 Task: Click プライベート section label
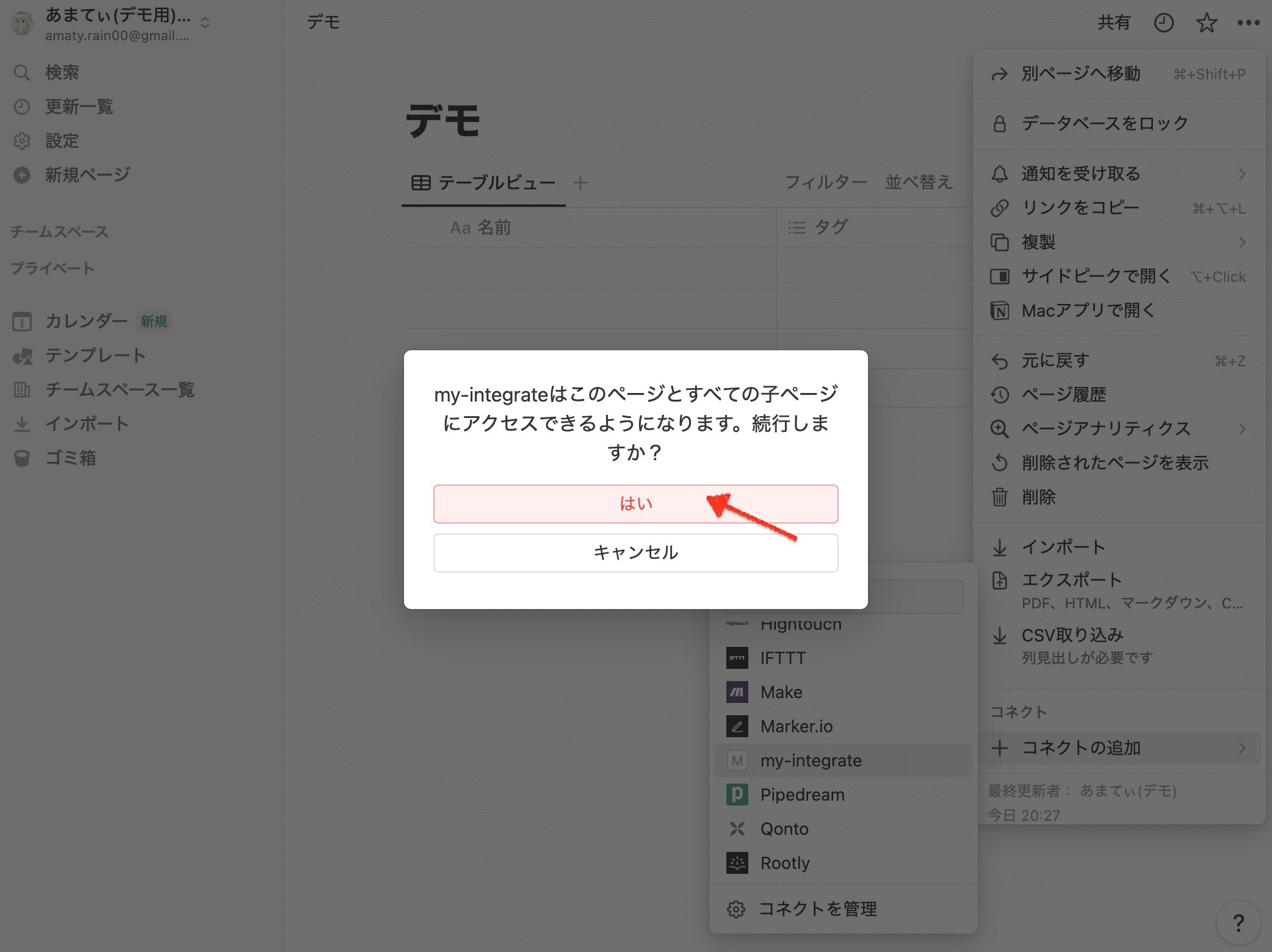pos(52,269)
